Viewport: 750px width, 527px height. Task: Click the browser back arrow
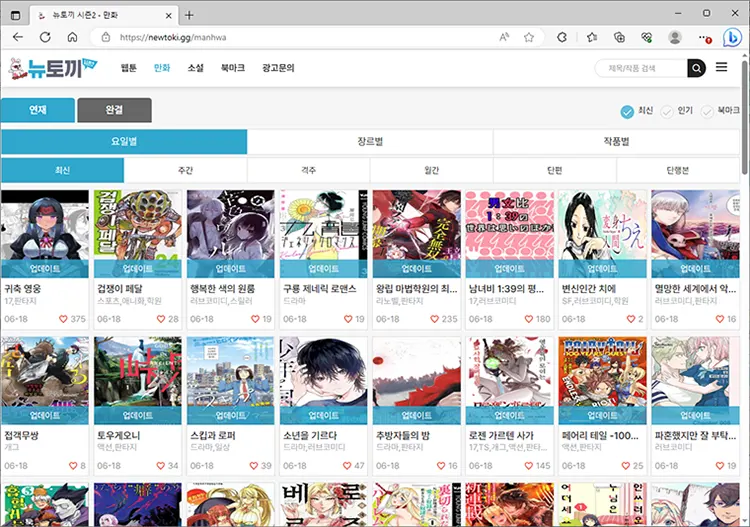[18, 37]
